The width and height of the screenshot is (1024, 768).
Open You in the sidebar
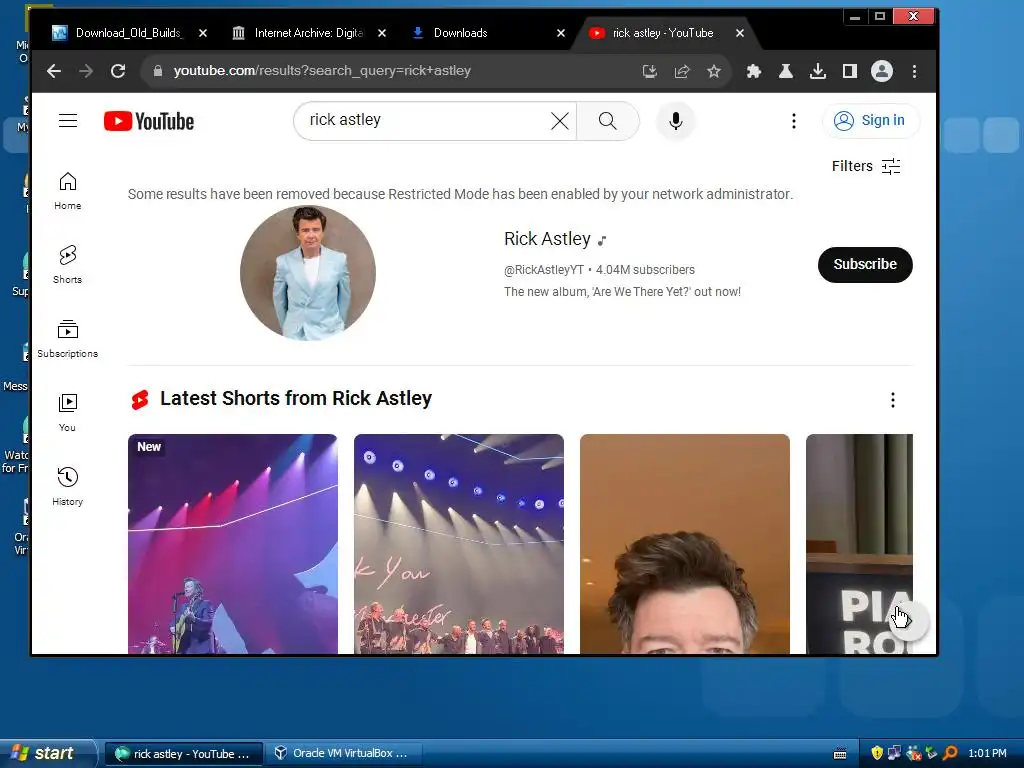point(68,412)
